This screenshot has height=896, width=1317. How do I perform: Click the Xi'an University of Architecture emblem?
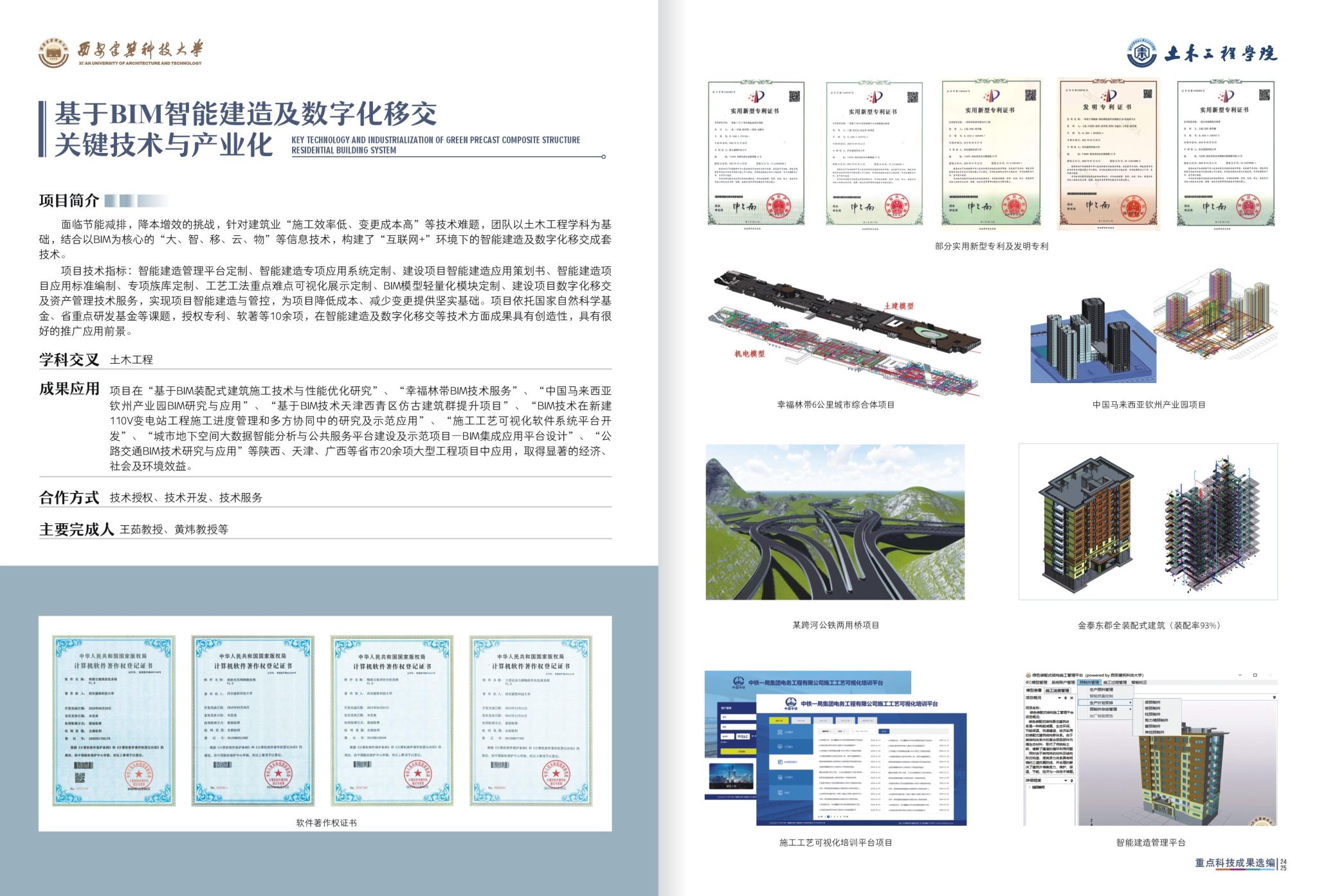pyautogui.click(x=53, y=52)
